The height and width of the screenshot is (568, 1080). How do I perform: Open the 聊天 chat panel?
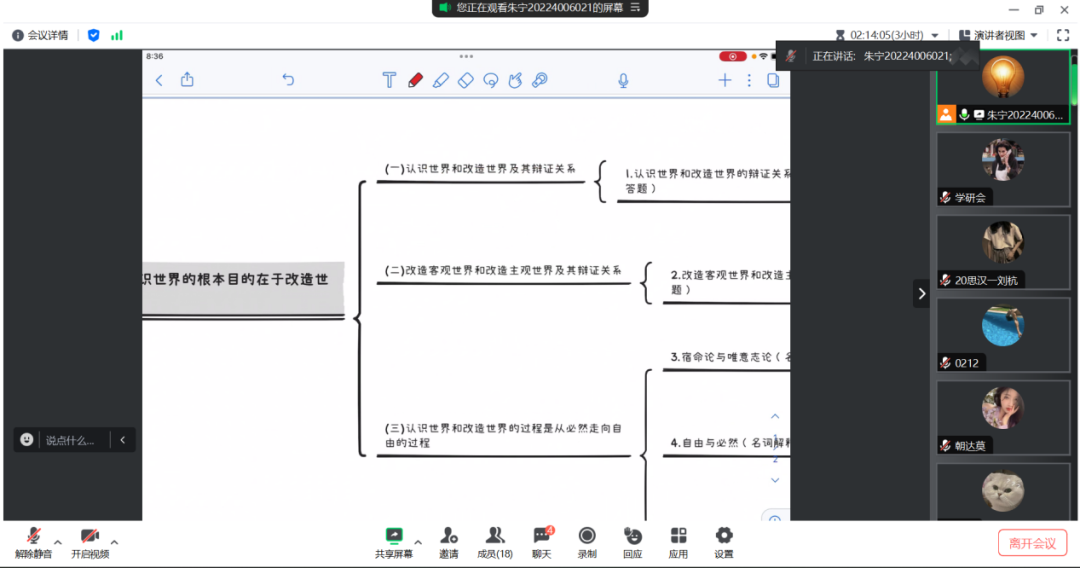pyautogui.click(x=541, y=541)
